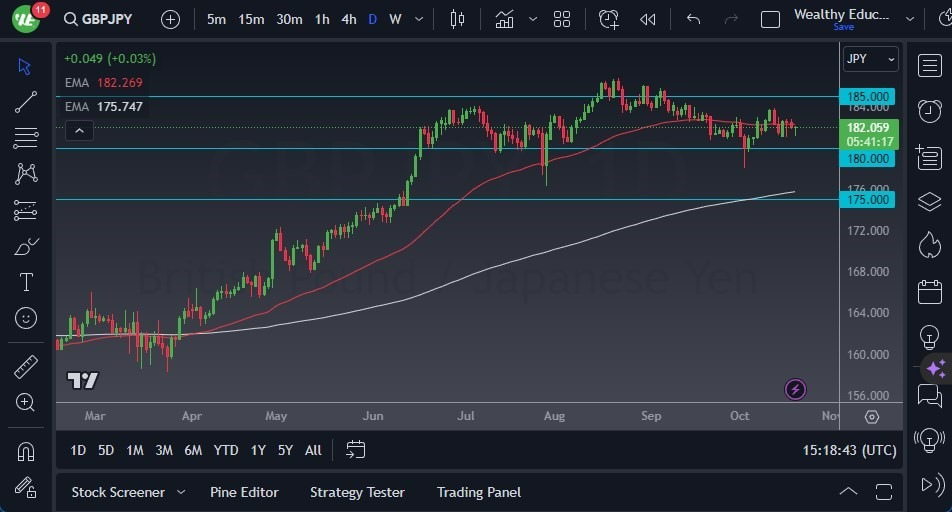952x512 pixels.
Task: Open the Strategy Tester tab
Action: pos(357,493)
